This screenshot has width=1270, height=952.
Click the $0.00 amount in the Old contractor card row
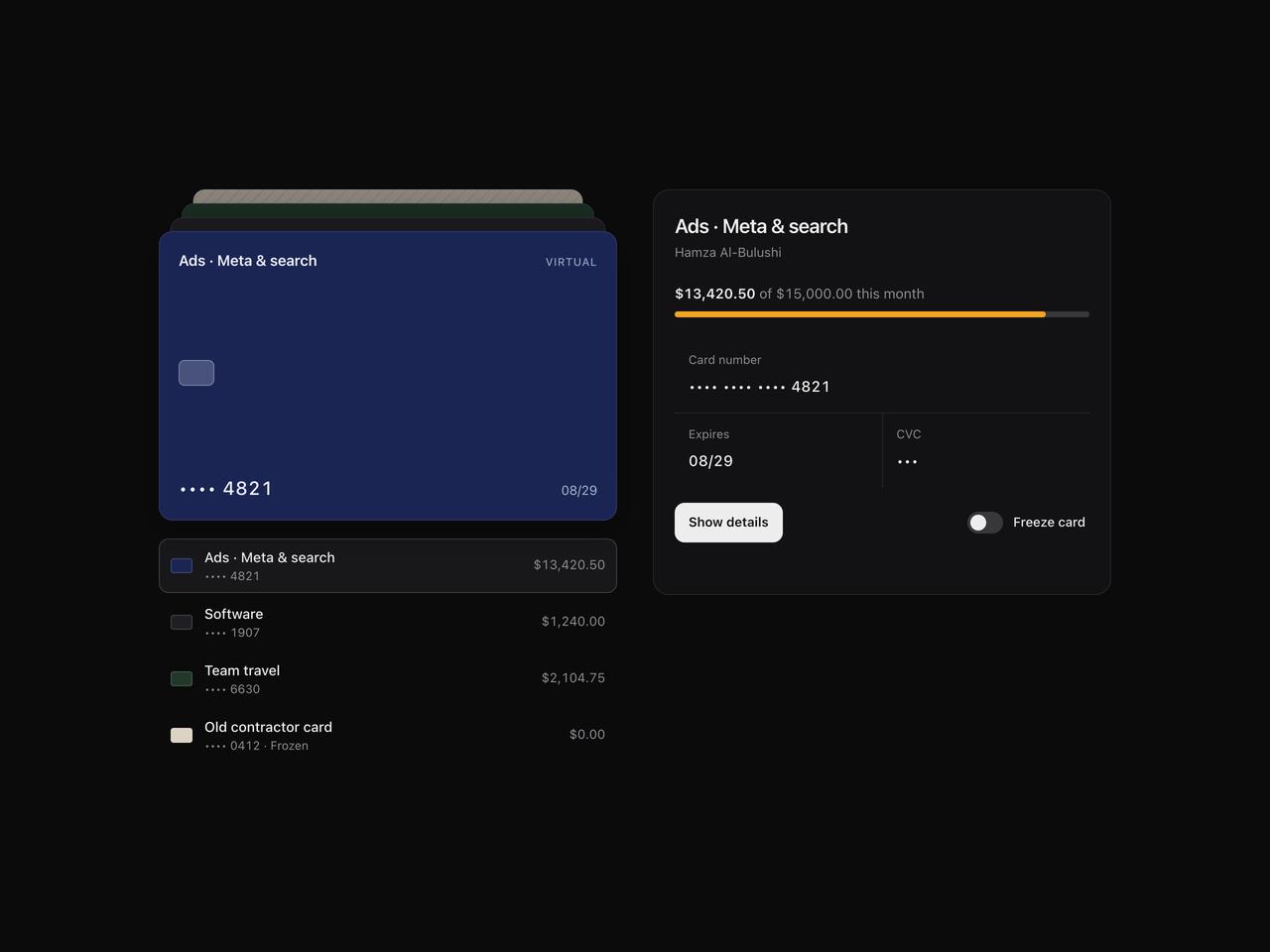[x=587, y=735]
